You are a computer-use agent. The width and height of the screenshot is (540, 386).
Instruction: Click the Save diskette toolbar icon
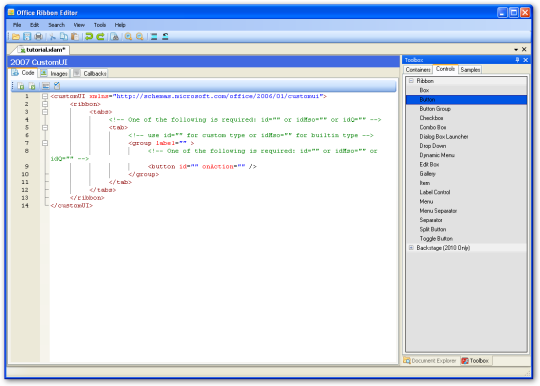27,36
